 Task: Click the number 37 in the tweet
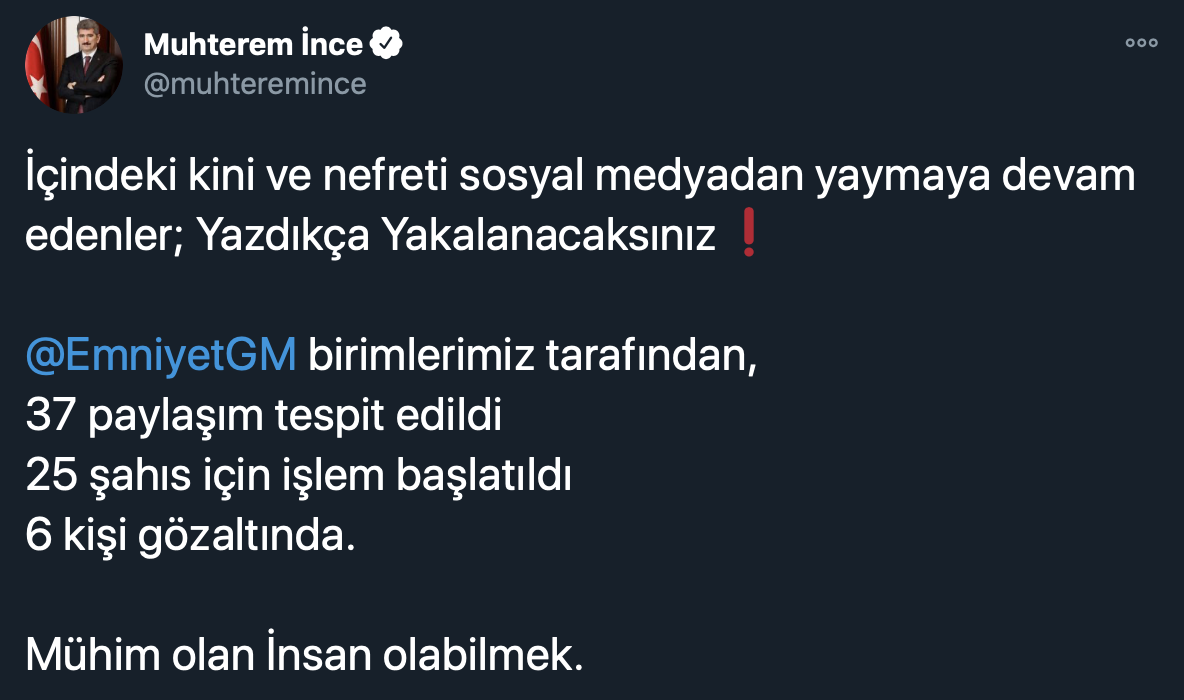click(x=50, y=414)
